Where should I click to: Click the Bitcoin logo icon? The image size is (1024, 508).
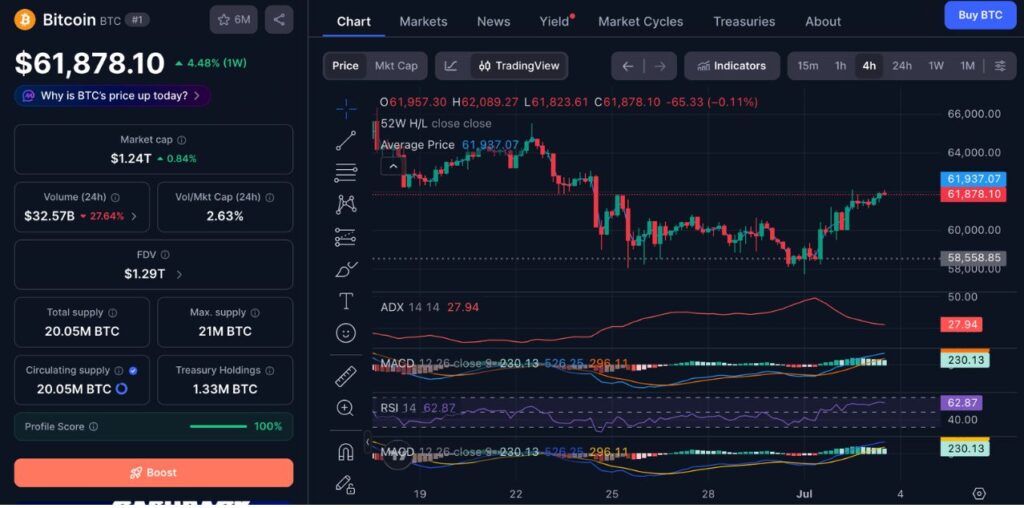(25, 20)
